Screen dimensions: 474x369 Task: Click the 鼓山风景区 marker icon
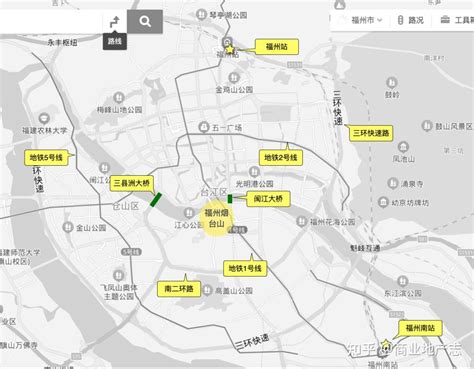coord(426,126)
